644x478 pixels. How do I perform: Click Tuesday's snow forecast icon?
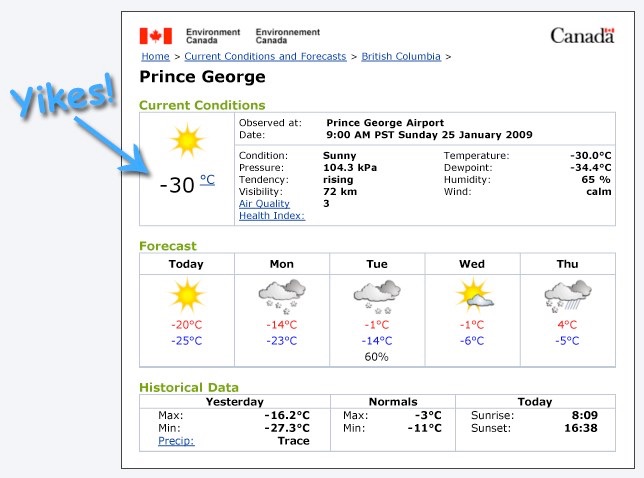click(x=376, y=296)
